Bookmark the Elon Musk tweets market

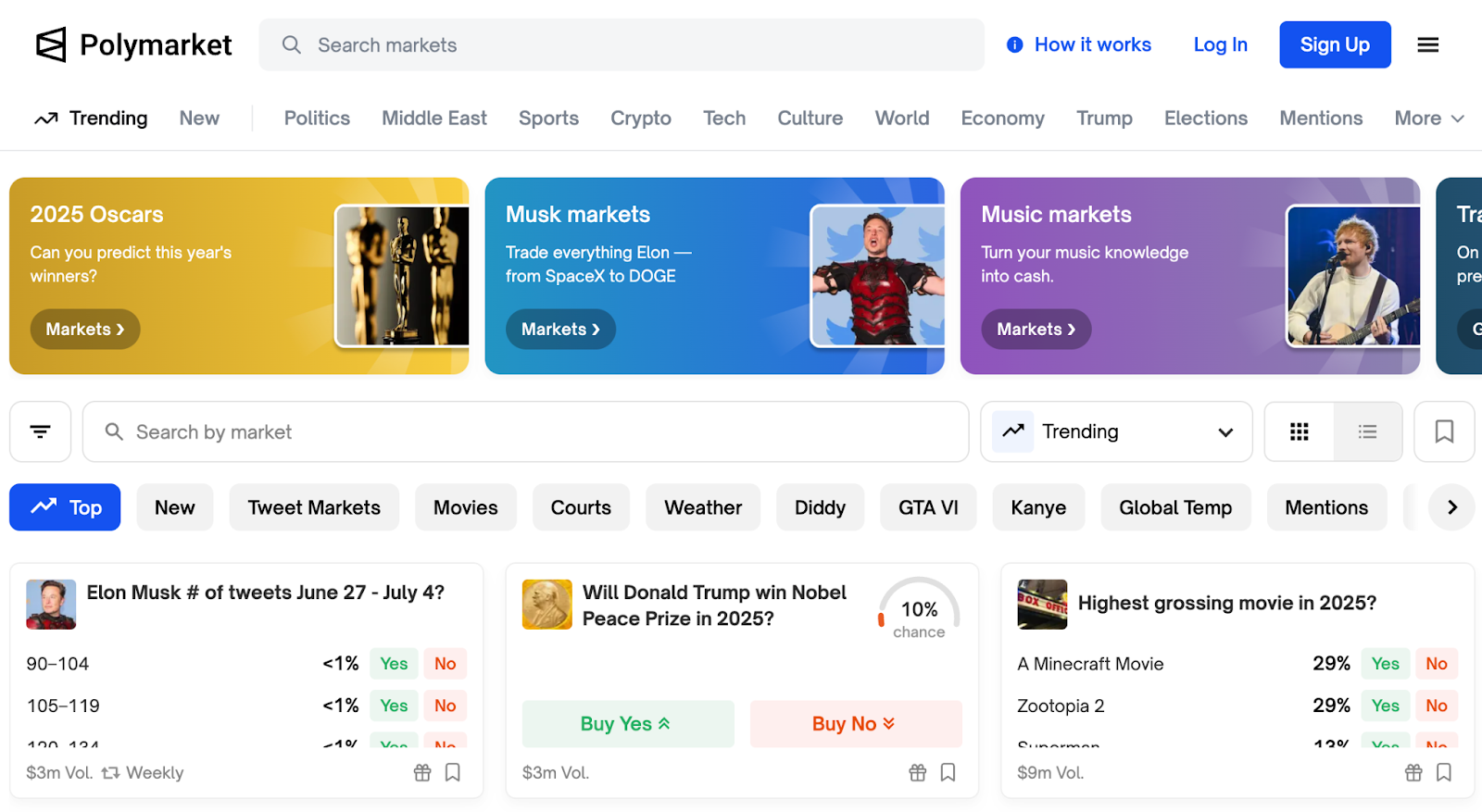point(453,772)
